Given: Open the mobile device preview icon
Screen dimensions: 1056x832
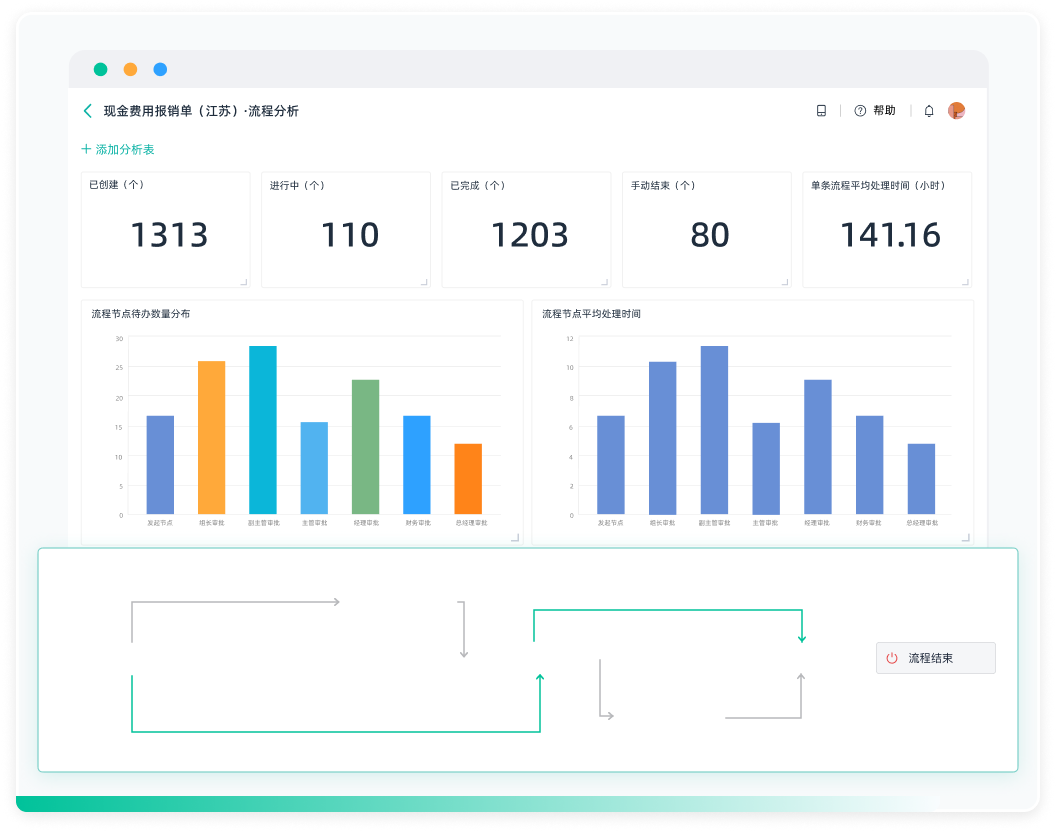Looking at the screenshot, I should tap(821, 111).
